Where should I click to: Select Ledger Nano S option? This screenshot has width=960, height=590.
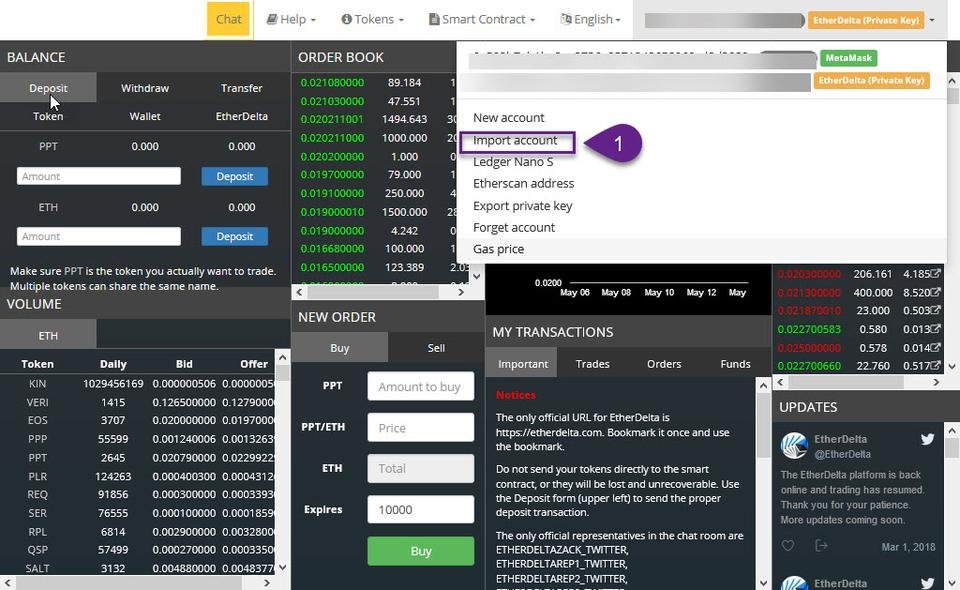[513, 162]
